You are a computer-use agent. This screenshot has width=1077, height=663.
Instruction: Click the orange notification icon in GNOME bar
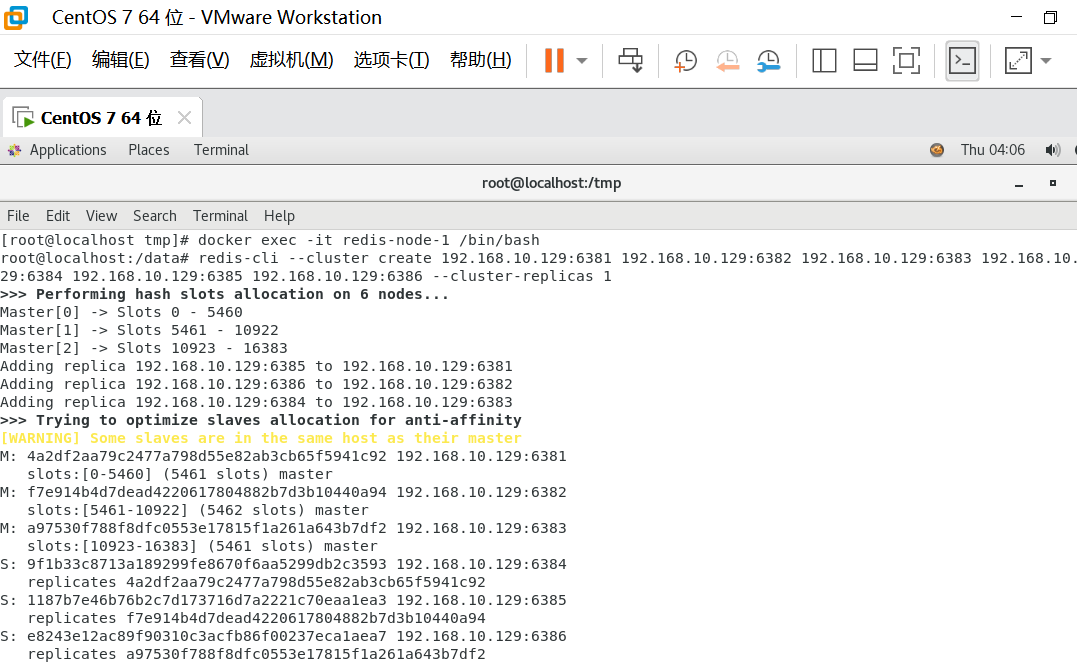937,150
